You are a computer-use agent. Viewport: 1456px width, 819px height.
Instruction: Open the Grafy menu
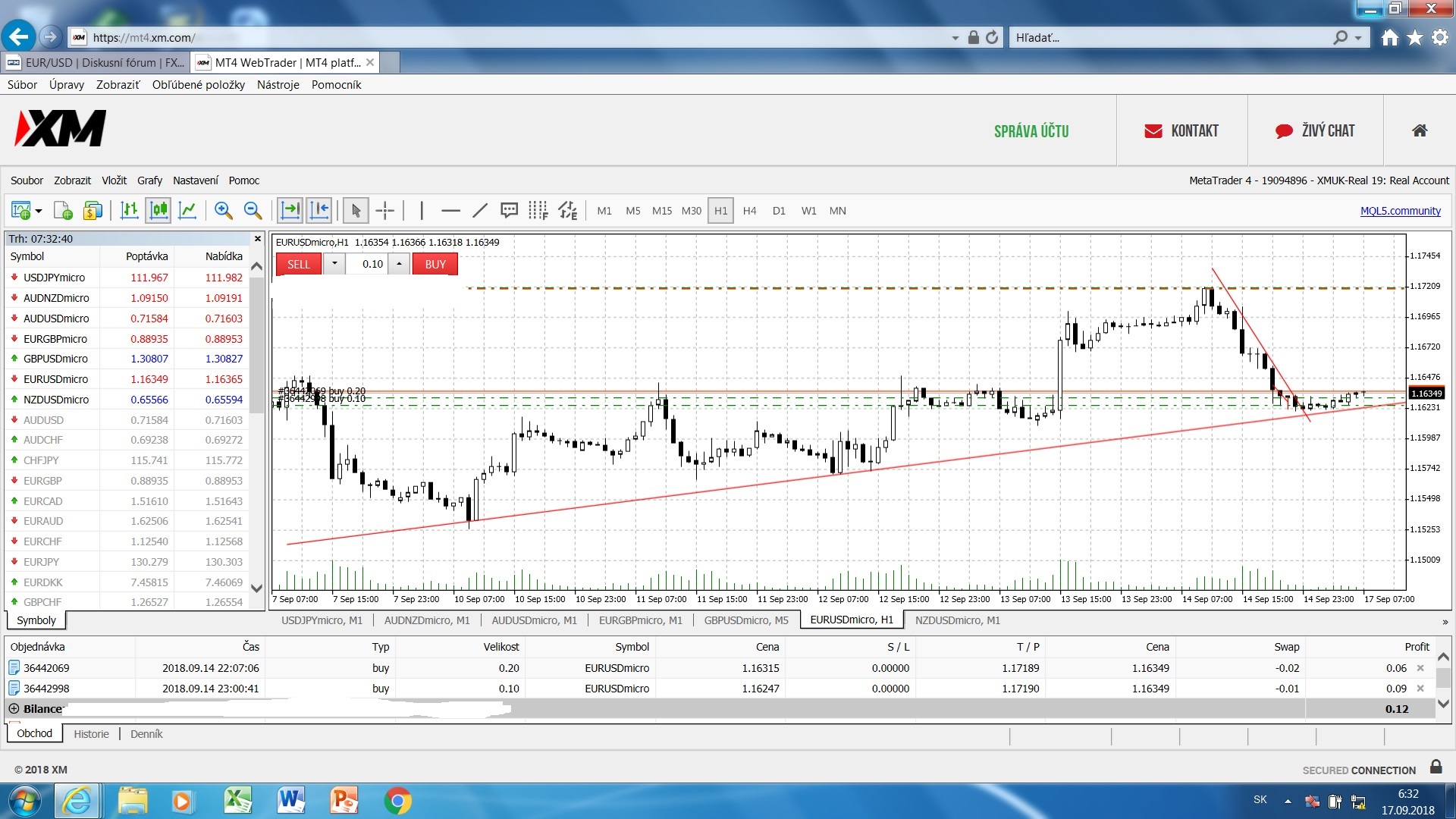pos(149,180)
